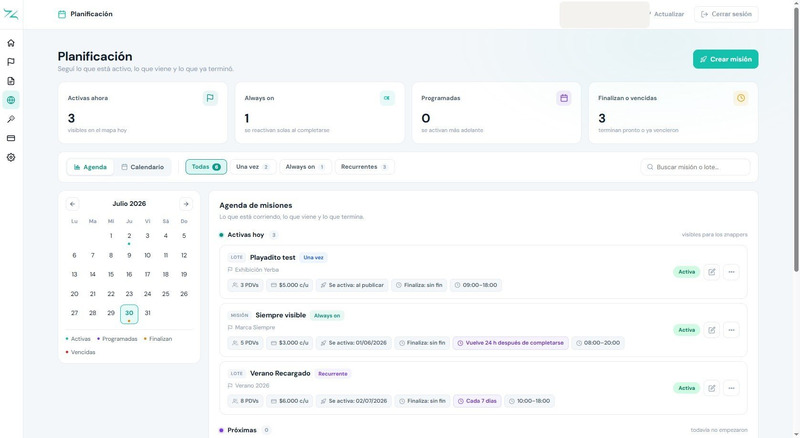This screenshot has height=438, width=800.
Task: Click the Activa status badge of Siempre visible
Action: click(x=686, y=330)
